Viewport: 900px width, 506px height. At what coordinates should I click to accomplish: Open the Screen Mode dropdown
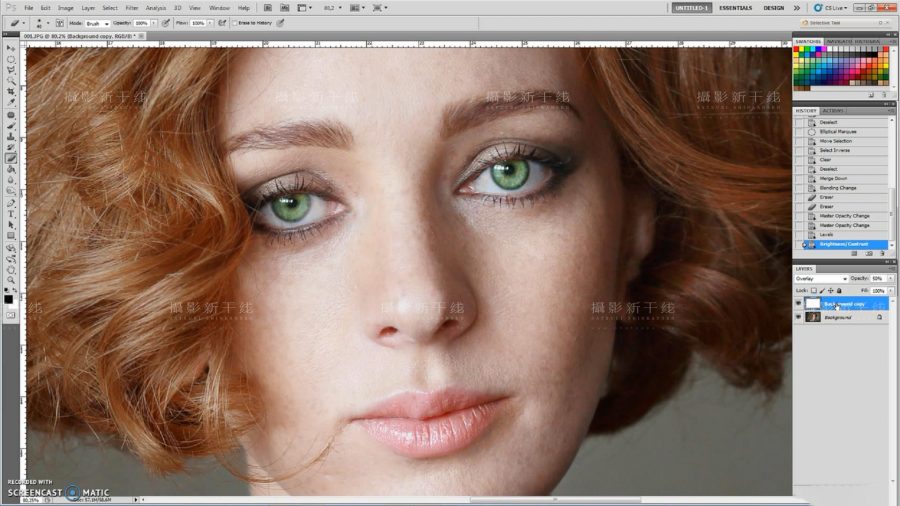point(380,8)
